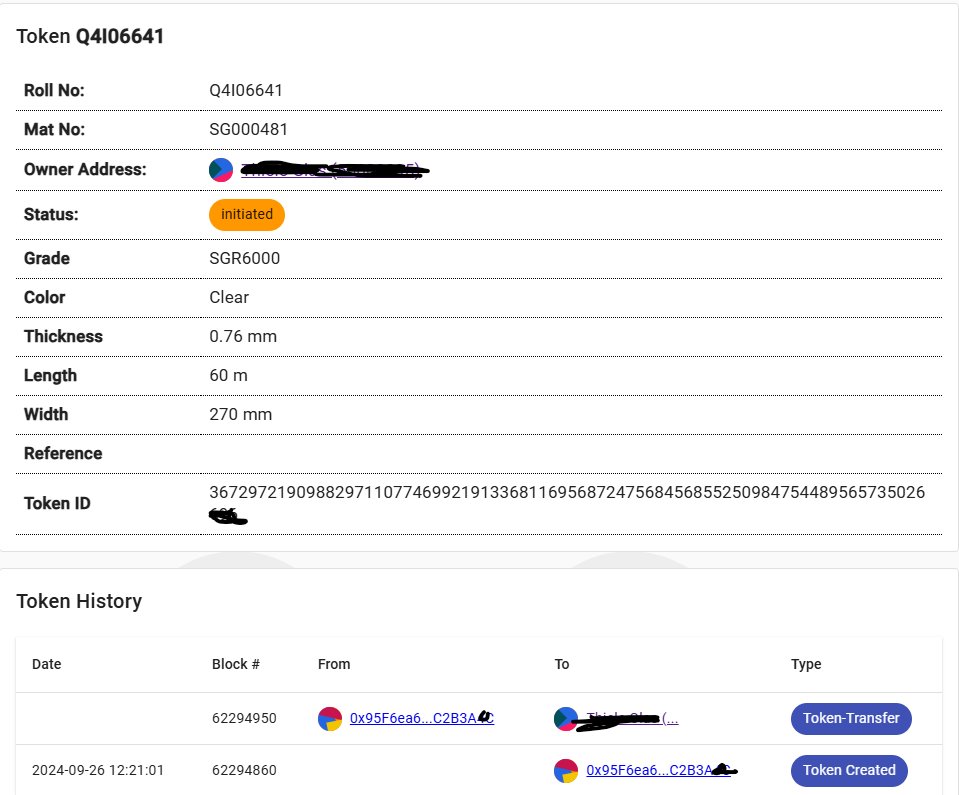Click the Roll No: label
This screenshot has height=795, width=959.
54,91
